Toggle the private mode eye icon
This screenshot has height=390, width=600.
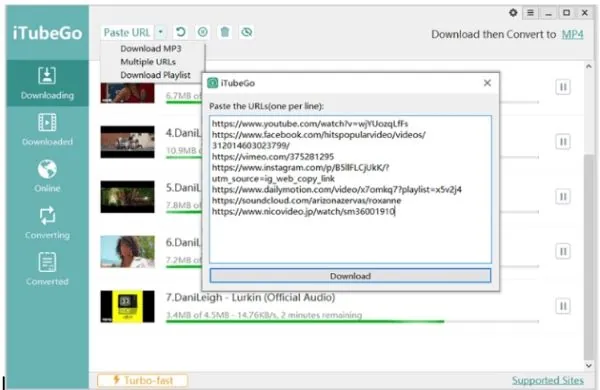pos(247,32)
